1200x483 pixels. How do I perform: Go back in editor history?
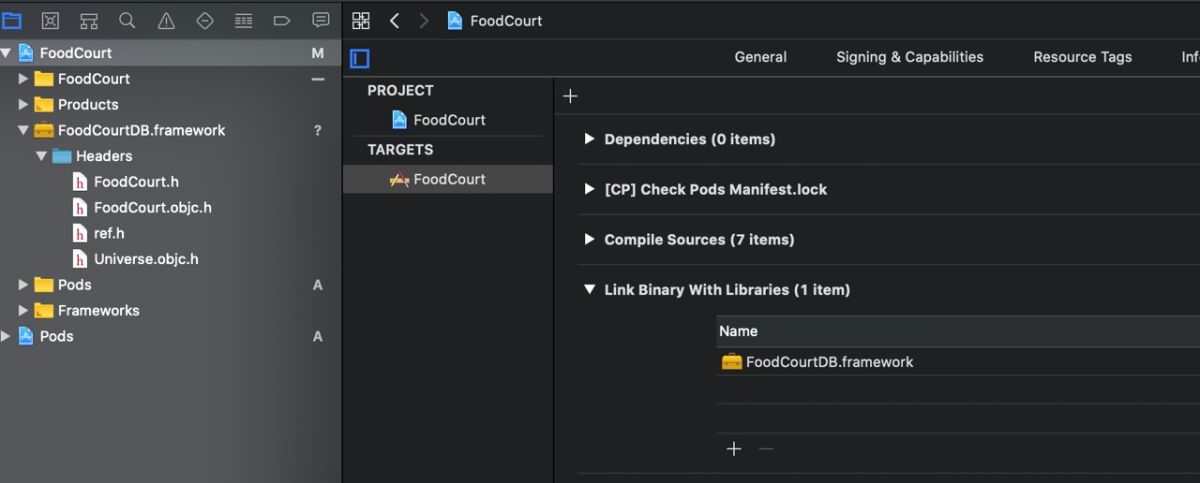point(394,20)
